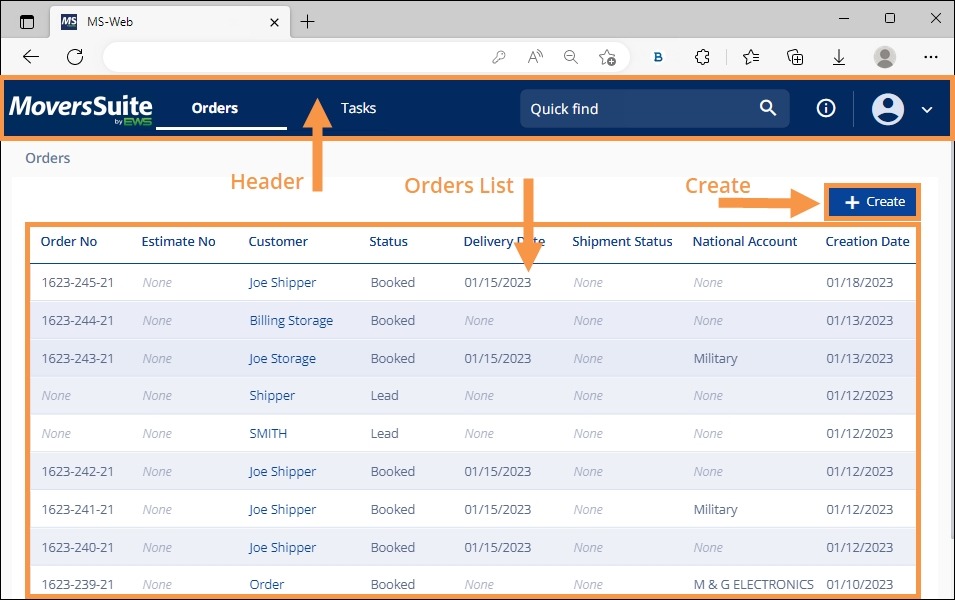This screenshot has height=600, width=955.
Task: Click the MoversSuite by EWS logo
Action: tap(80, 108)
